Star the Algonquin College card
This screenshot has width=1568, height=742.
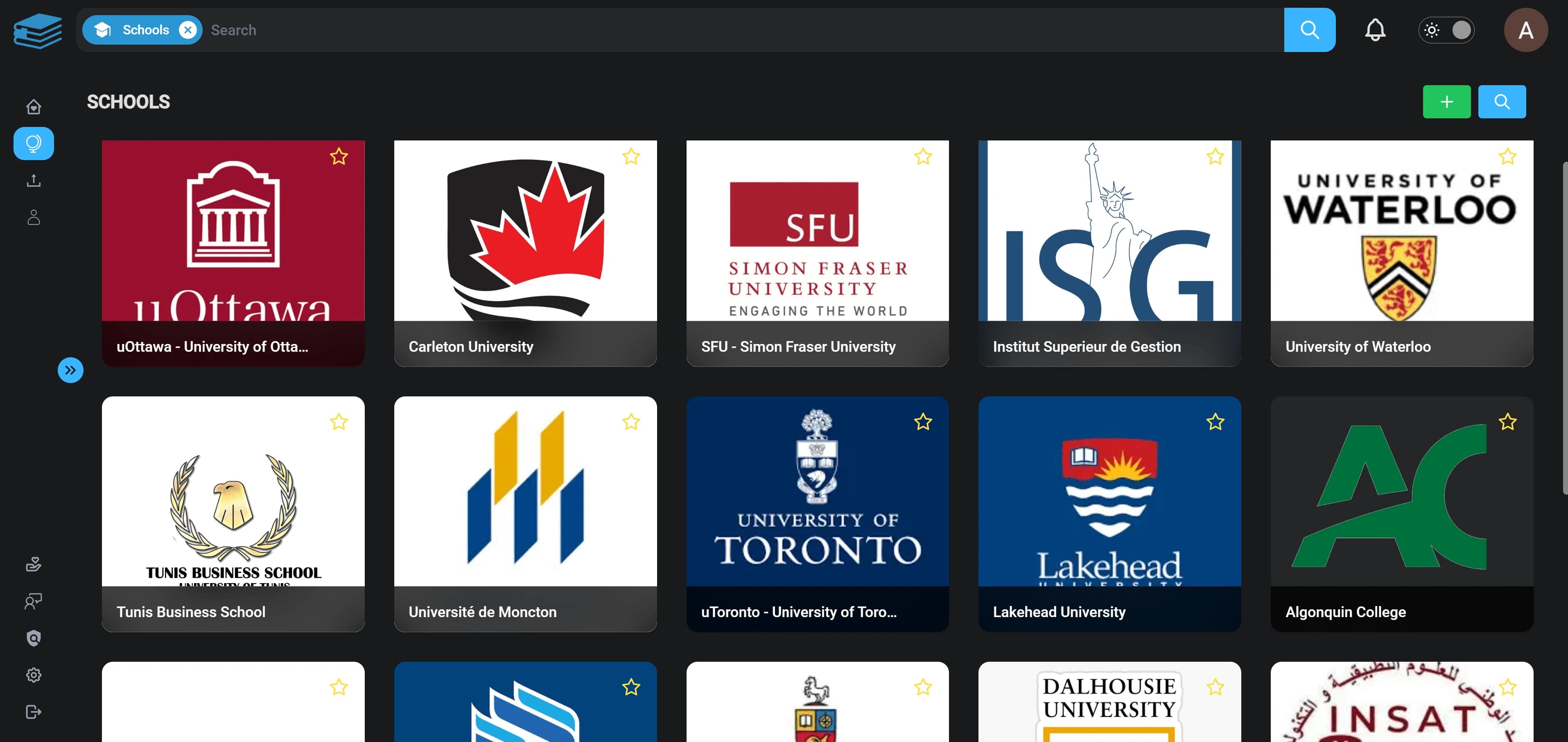coord(1507,422)
